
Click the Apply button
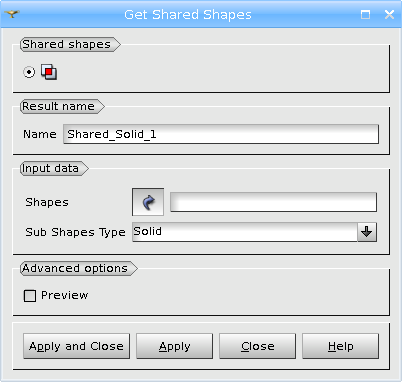(174, 346)
